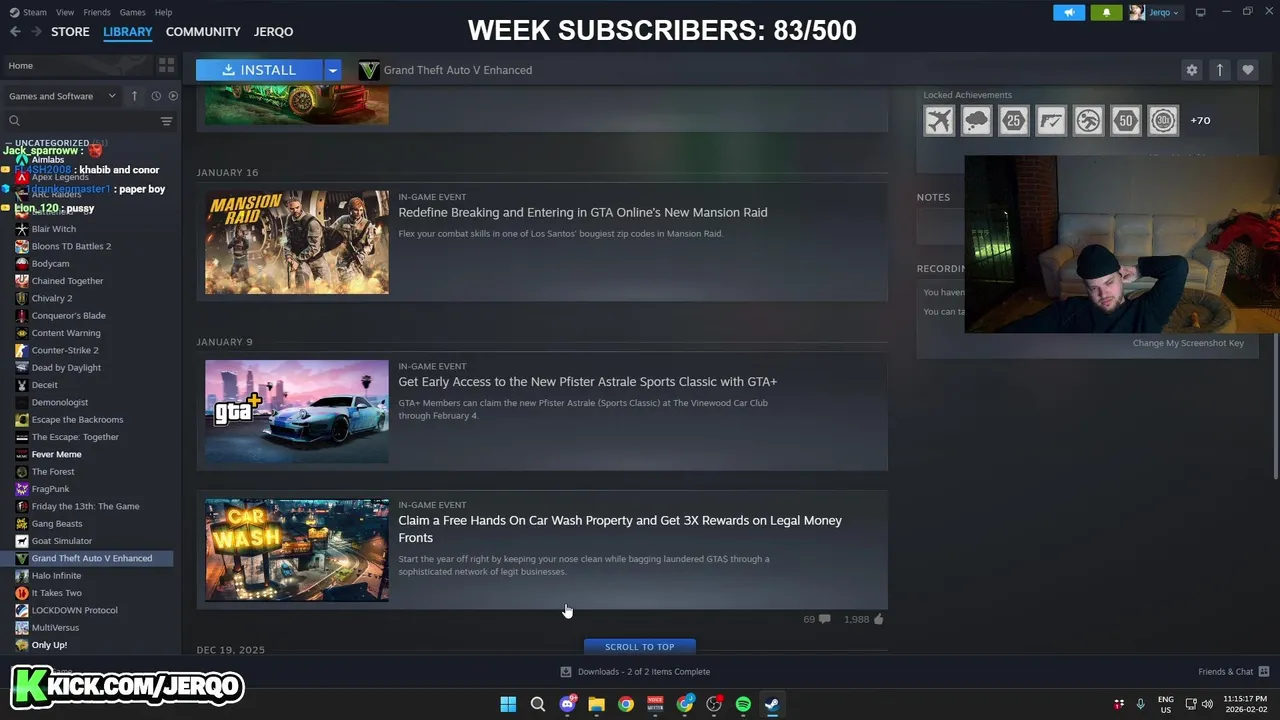The height and width of the screenshot is (720, 1280).
Task: Click the library Home button
Action: (76, 65)
